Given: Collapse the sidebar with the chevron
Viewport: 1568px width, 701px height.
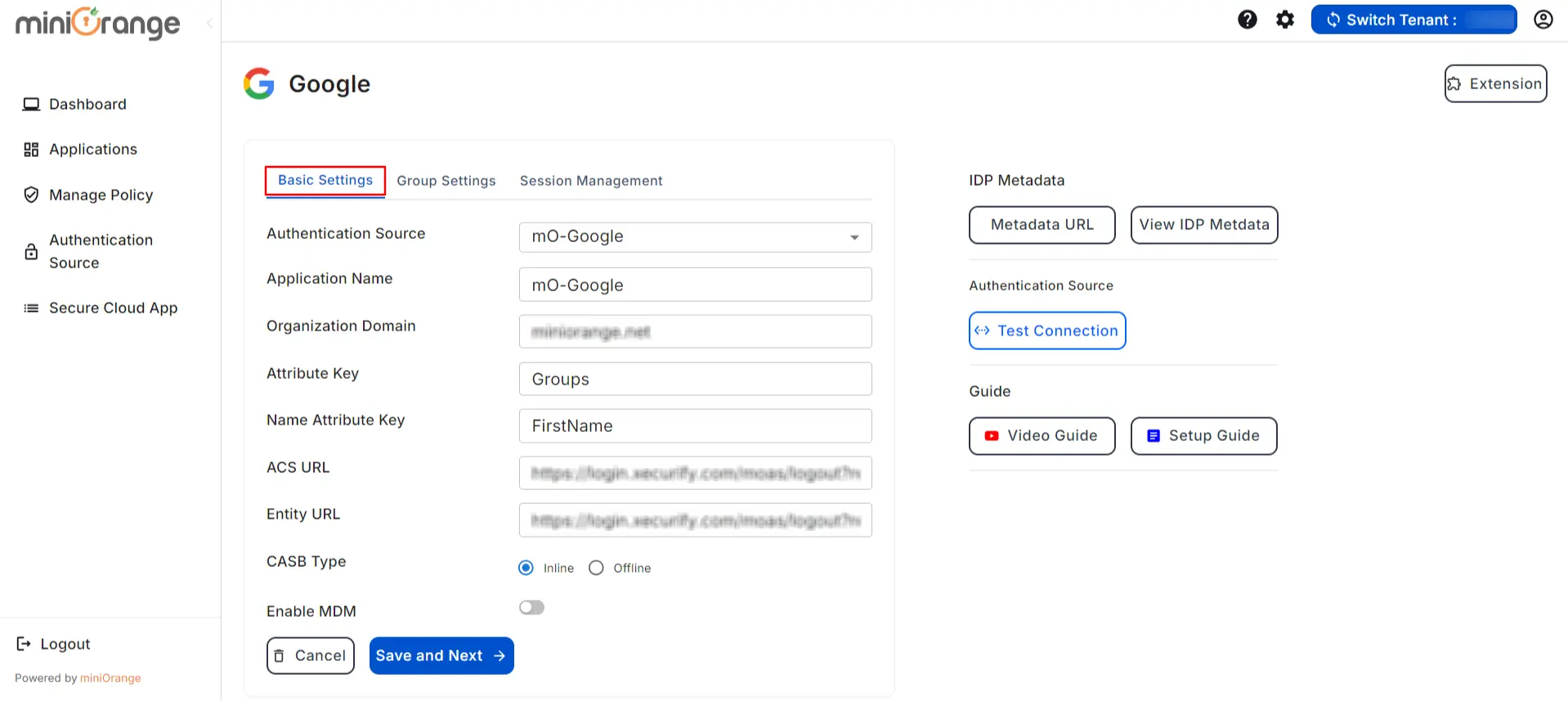Looking at the screenshot, I should tap(209, 23).
